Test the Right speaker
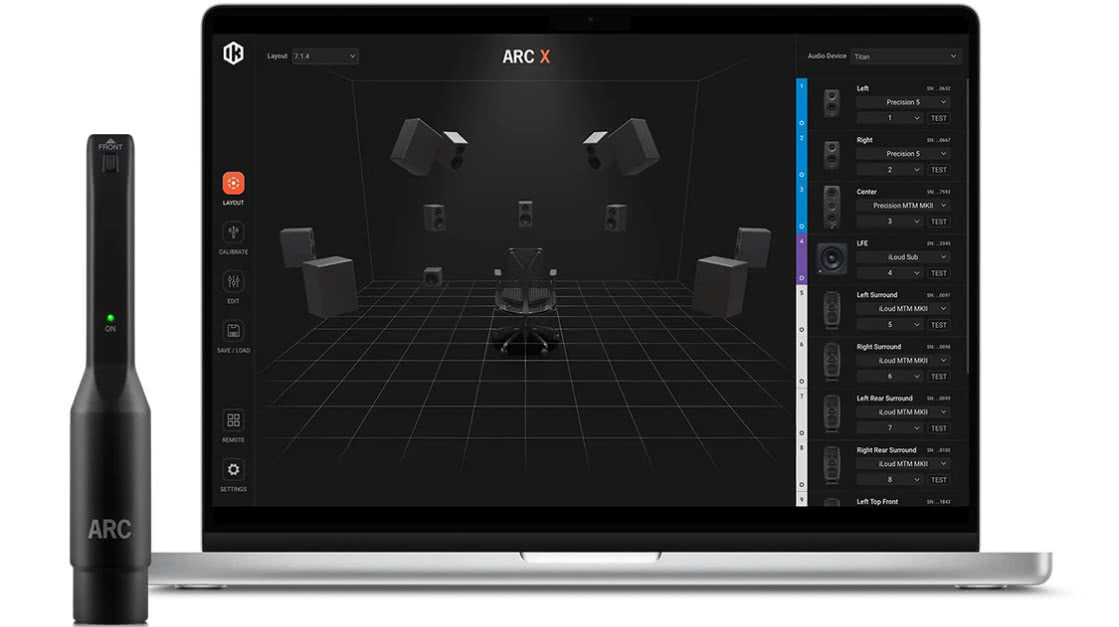The width and height of the screenshot is (1119, 627). pyautogui.click(x=938, y=170)
